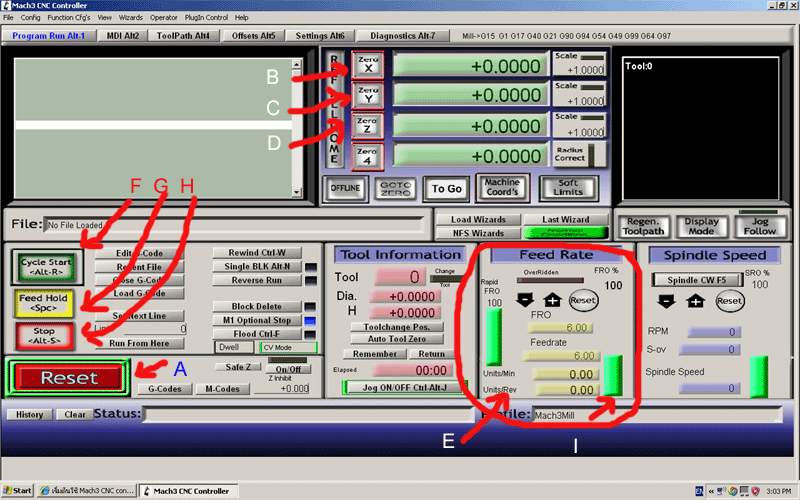
Task: Switch to Settings Alt6 screen
Action: pos(320,36)
